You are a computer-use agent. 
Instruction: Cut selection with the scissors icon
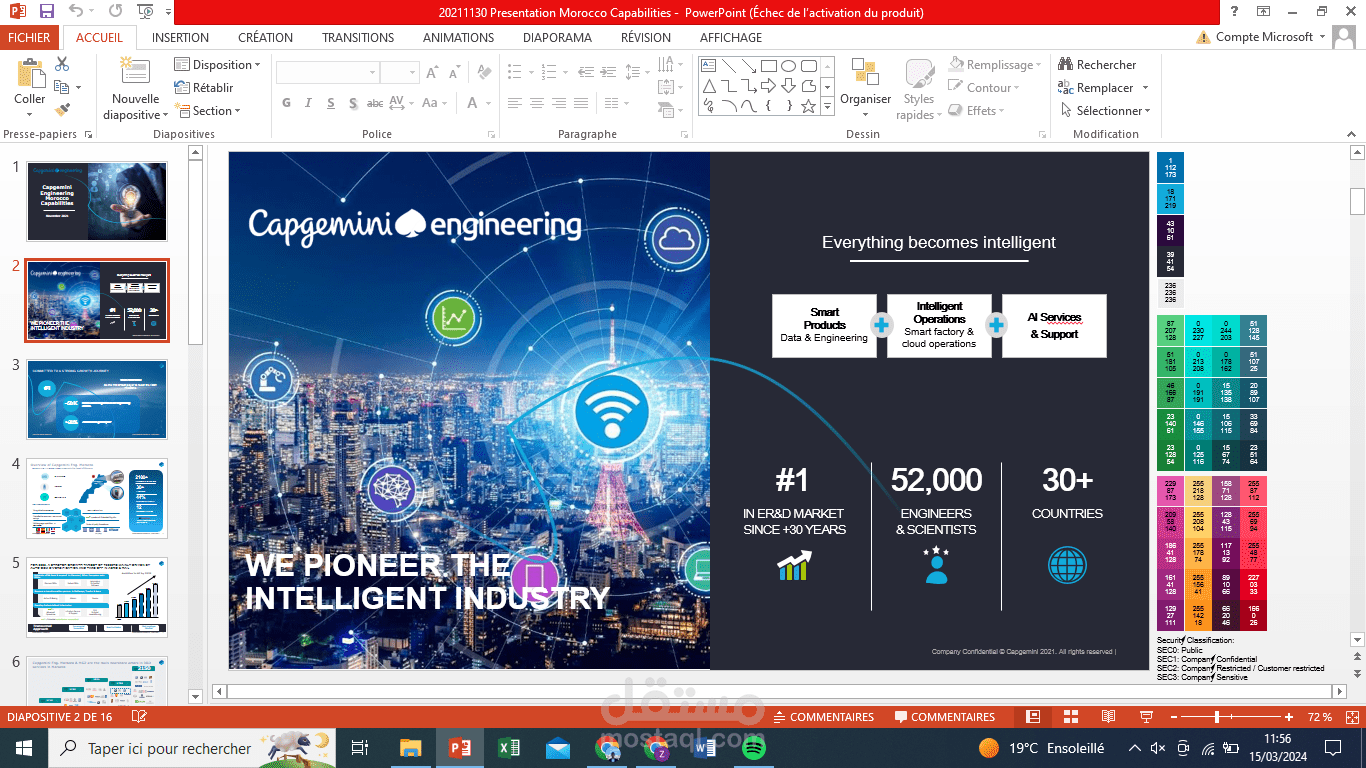click(62, 63)
